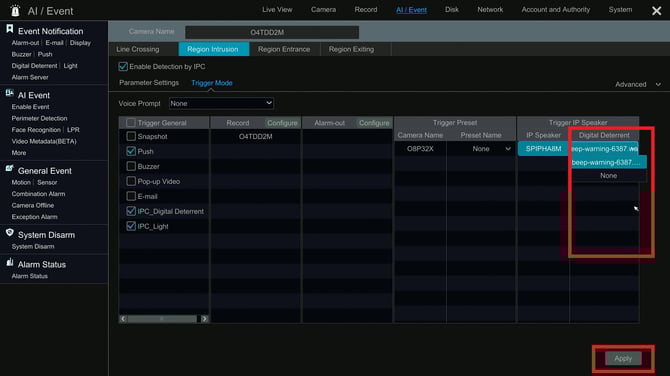Click Configure button for Alarm-out
670x376 pixels.
pyautogui.click(x=374, y=123)
